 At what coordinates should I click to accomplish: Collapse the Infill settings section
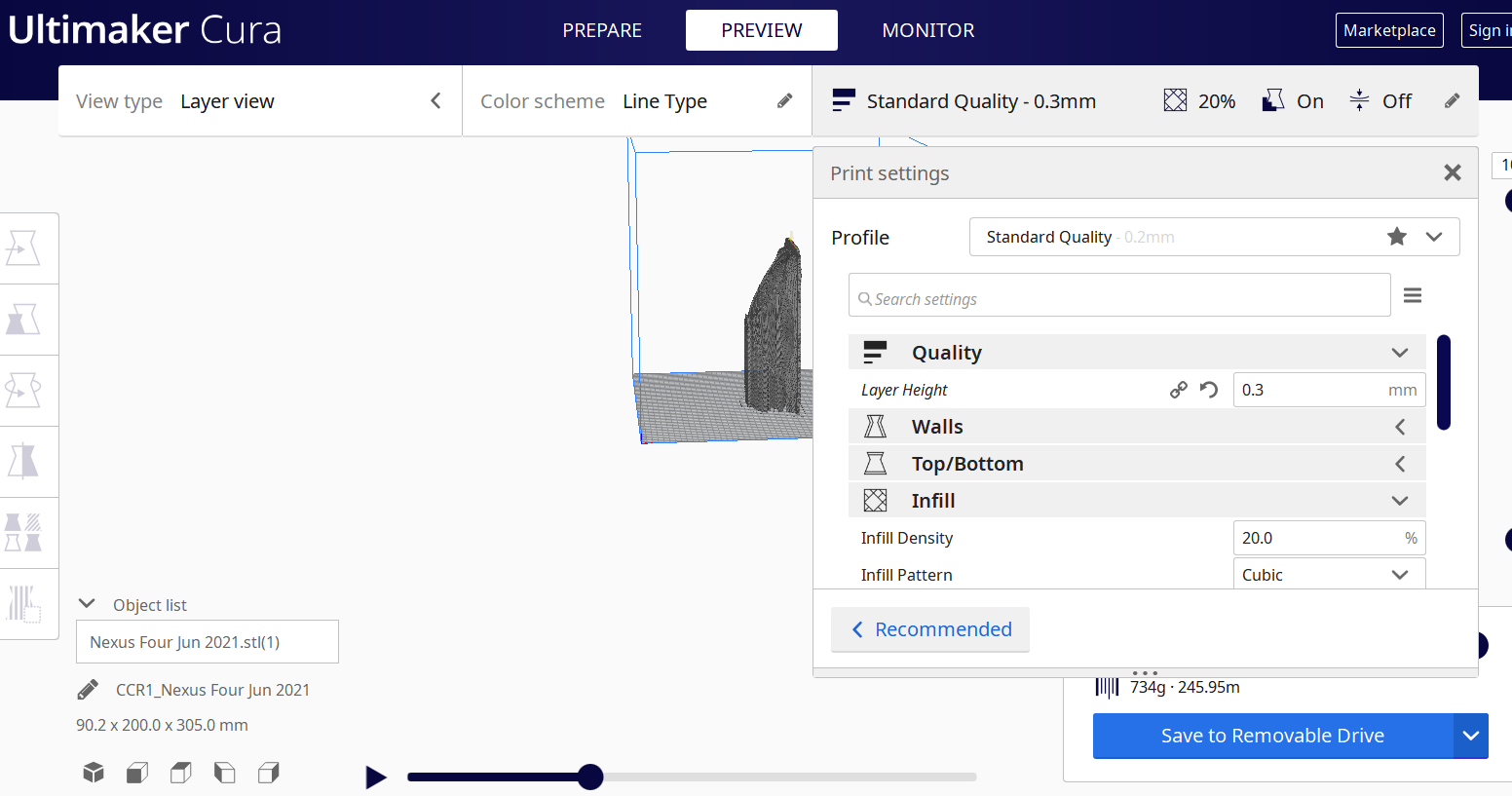[x=1400, y=501]
